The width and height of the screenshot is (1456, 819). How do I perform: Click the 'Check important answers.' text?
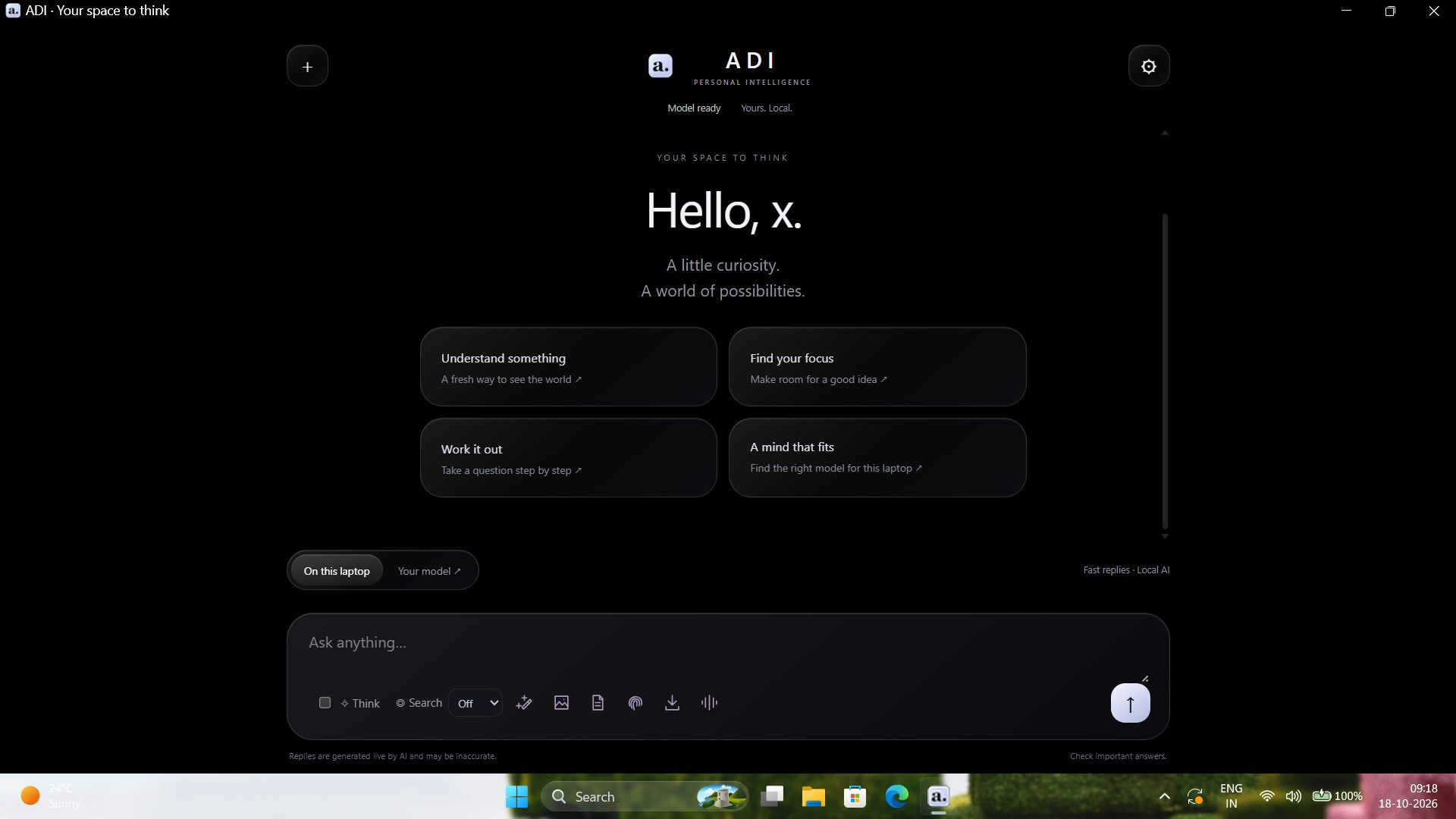[x=1118, y=756]
